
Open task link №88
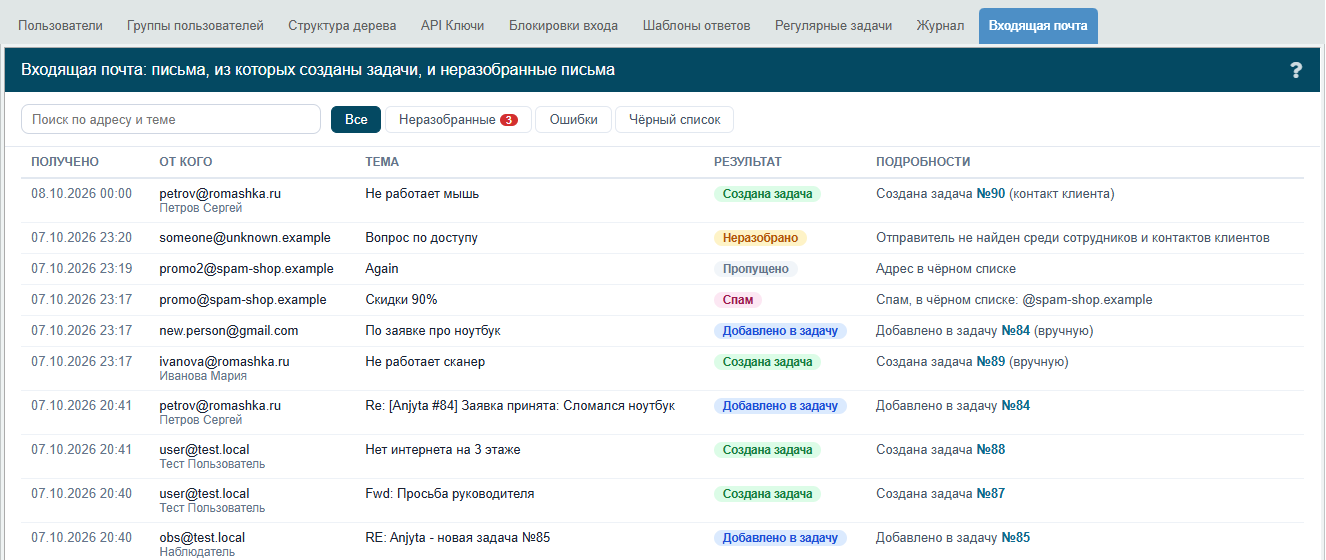990,449
